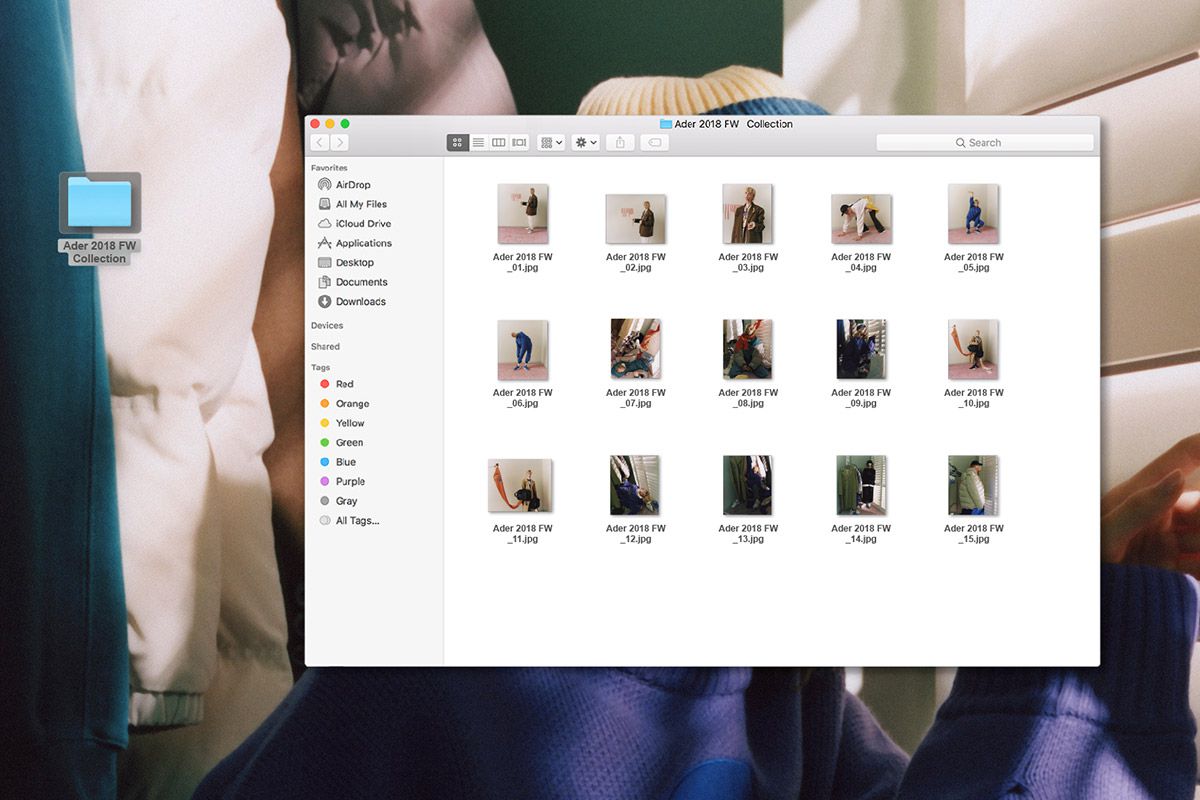Open Applications from the sidebar

click(x=363, y=243)
